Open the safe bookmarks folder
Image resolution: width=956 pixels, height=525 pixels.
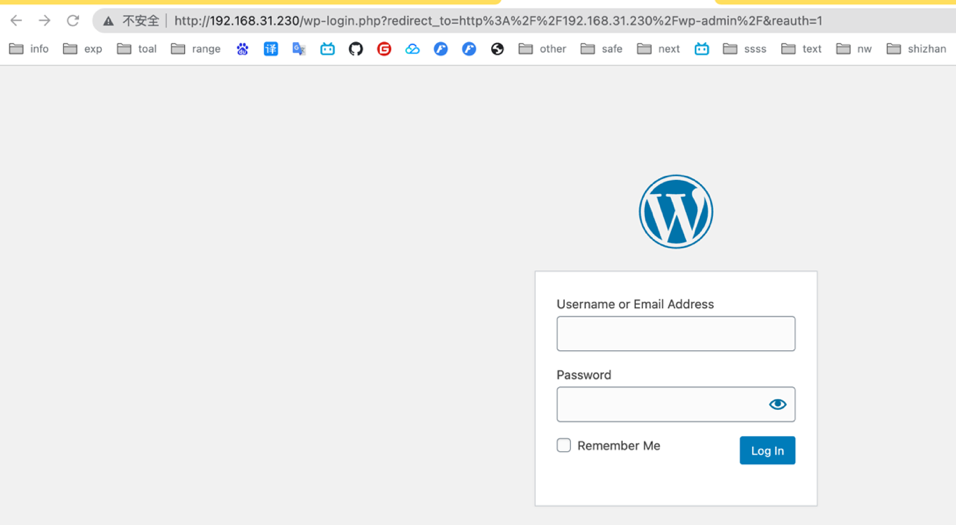[x=601, y=48]
